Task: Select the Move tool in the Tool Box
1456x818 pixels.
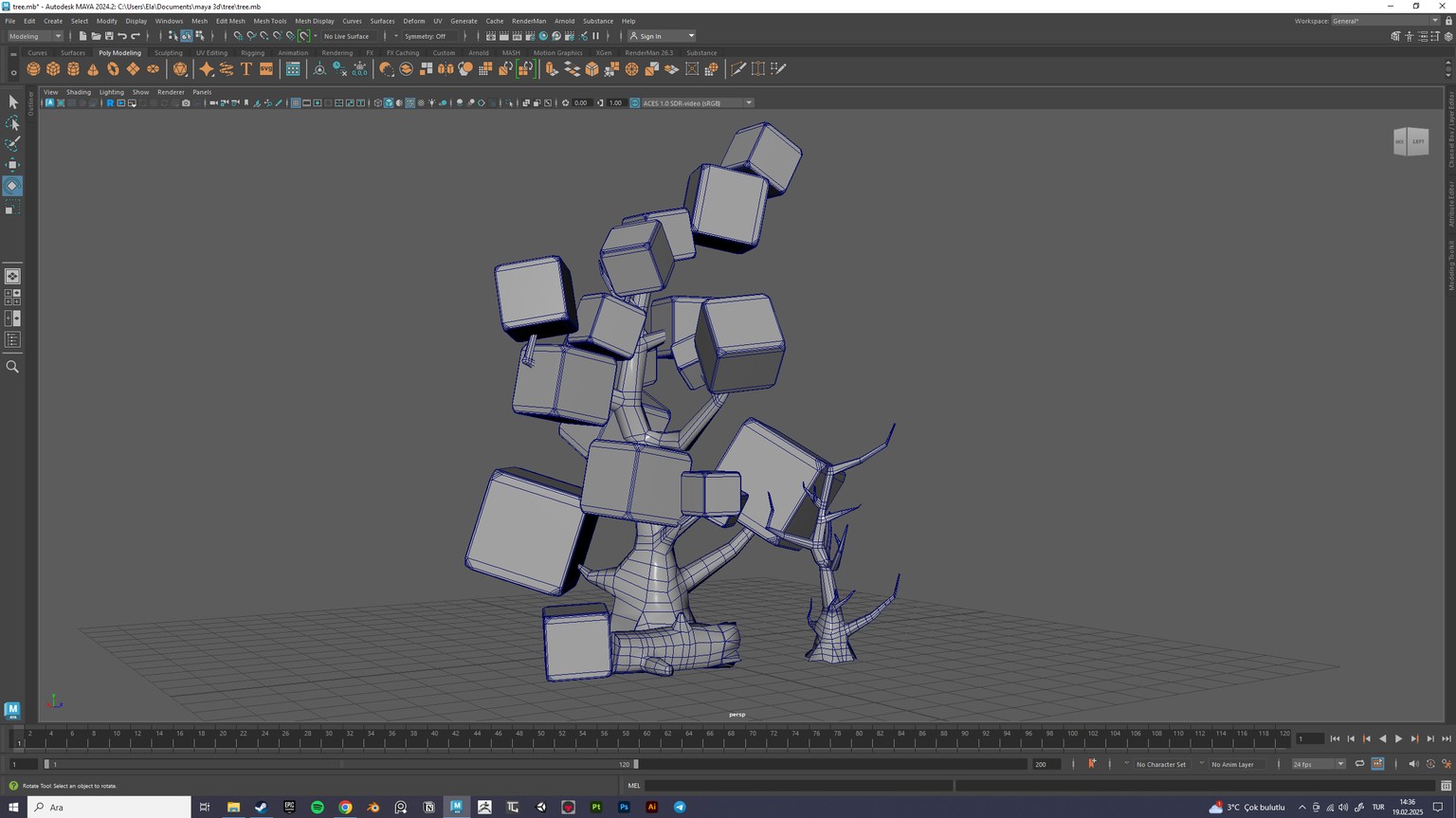Action: (x=12, y=165)
